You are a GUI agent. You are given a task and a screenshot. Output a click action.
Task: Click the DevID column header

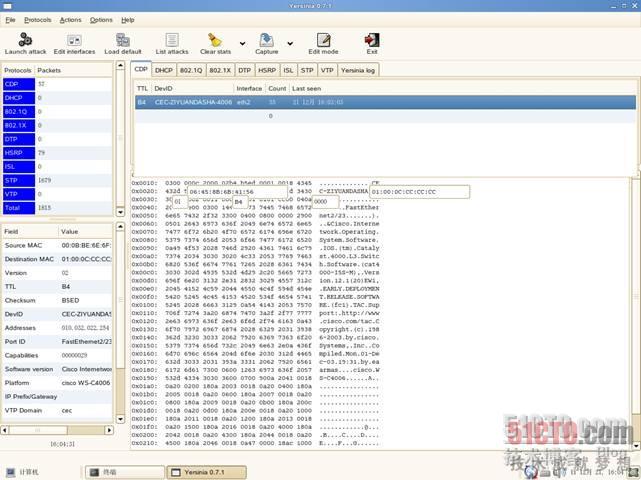(193, 88)
